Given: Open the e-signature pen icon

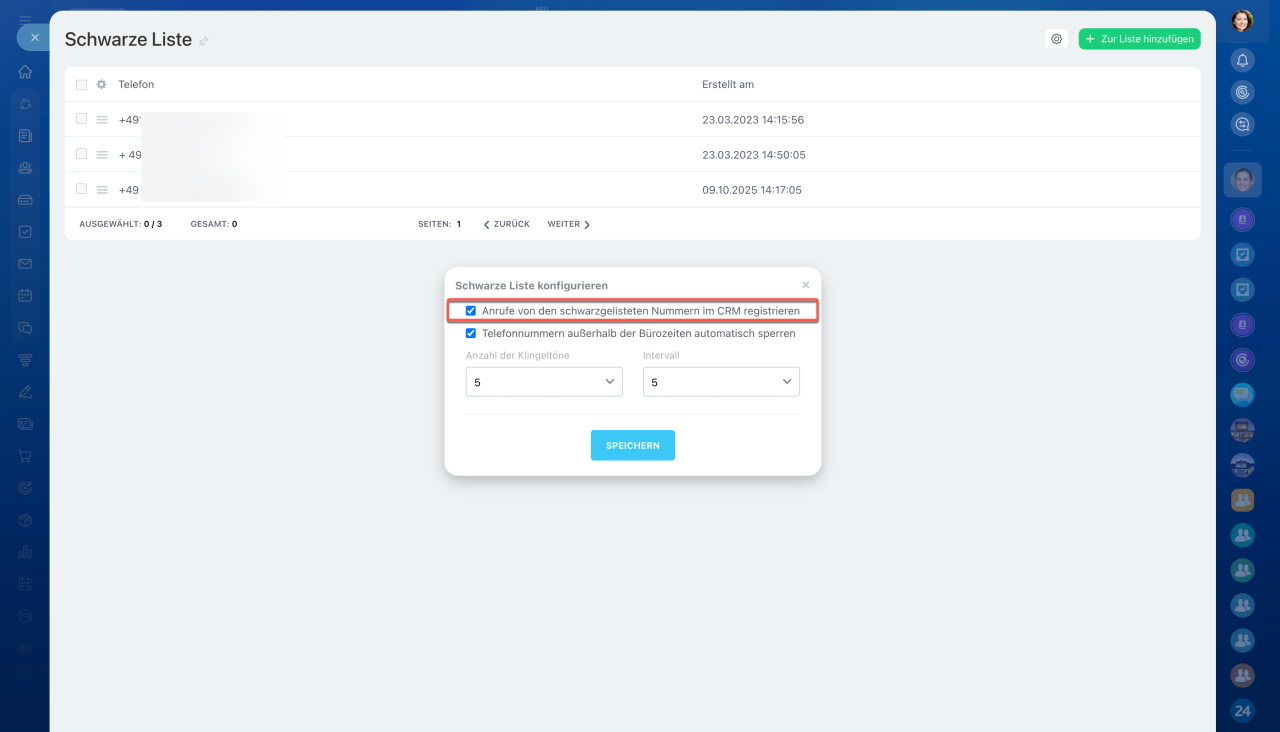Looking at the screenshot, I should 25,392.
